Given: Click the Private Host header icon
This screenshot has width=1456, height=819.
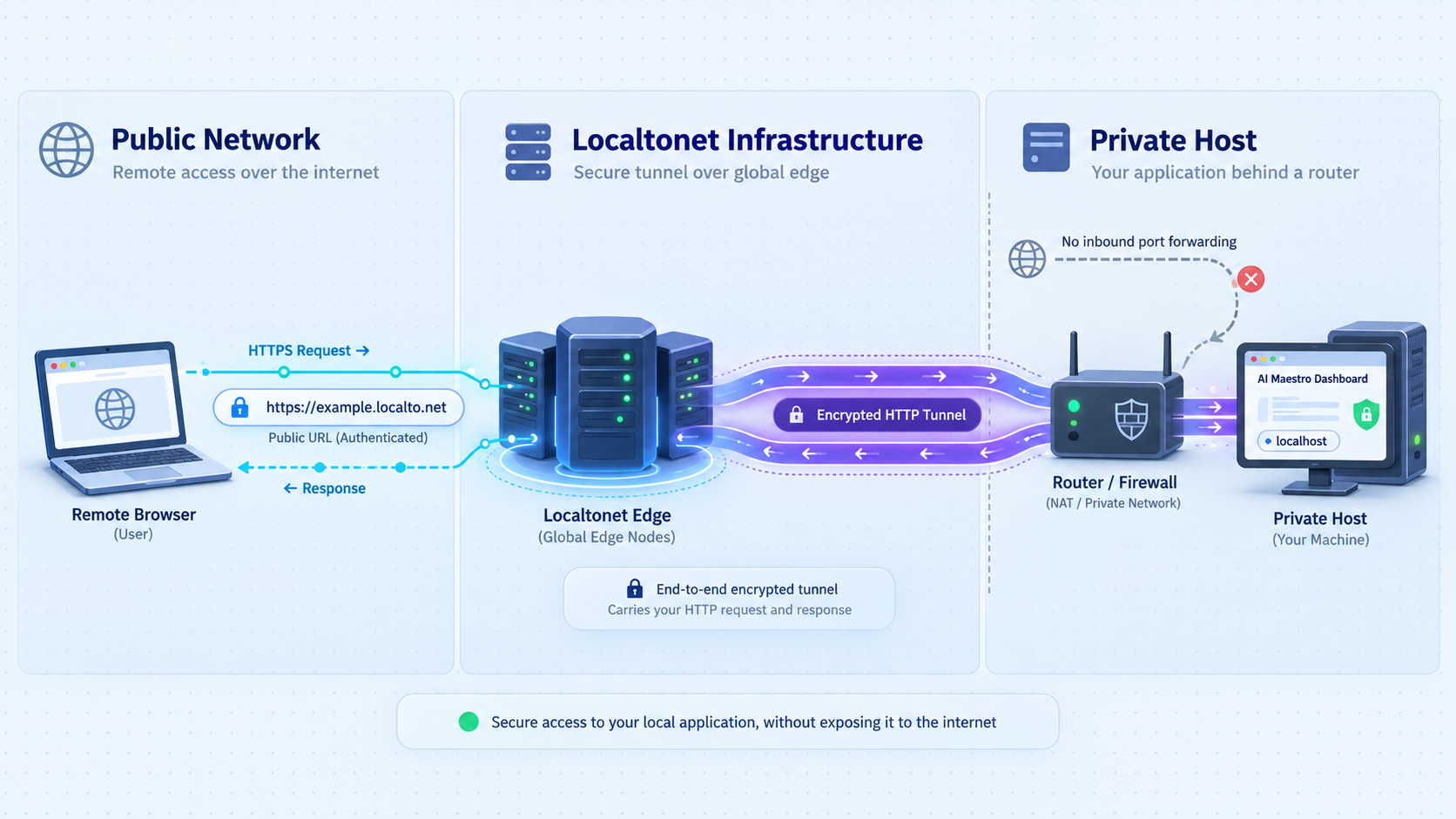Looking at the screenshot, I should click(x=1046, y=147).
